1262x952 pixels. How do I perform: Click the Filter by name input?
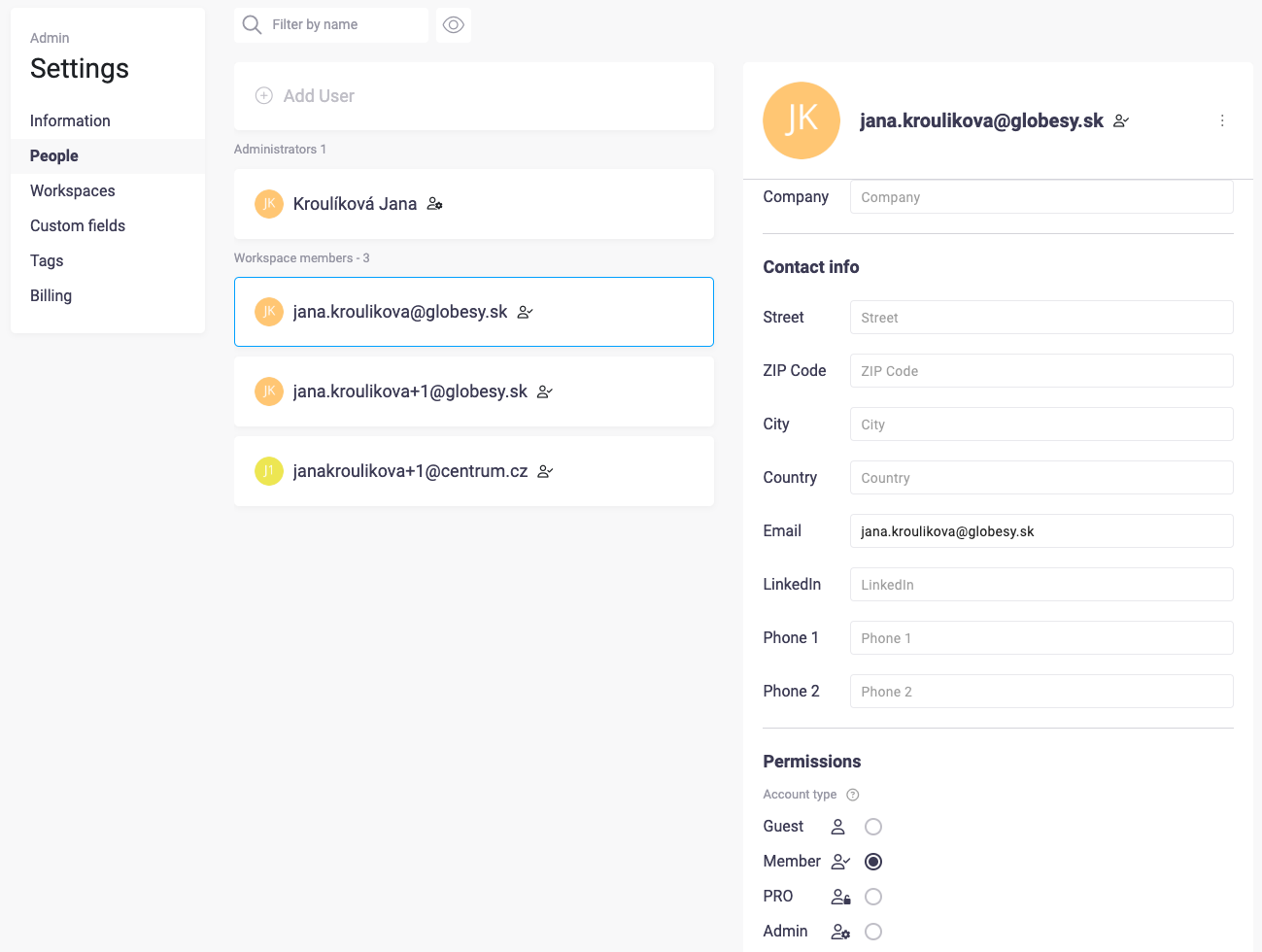[343, 25]
